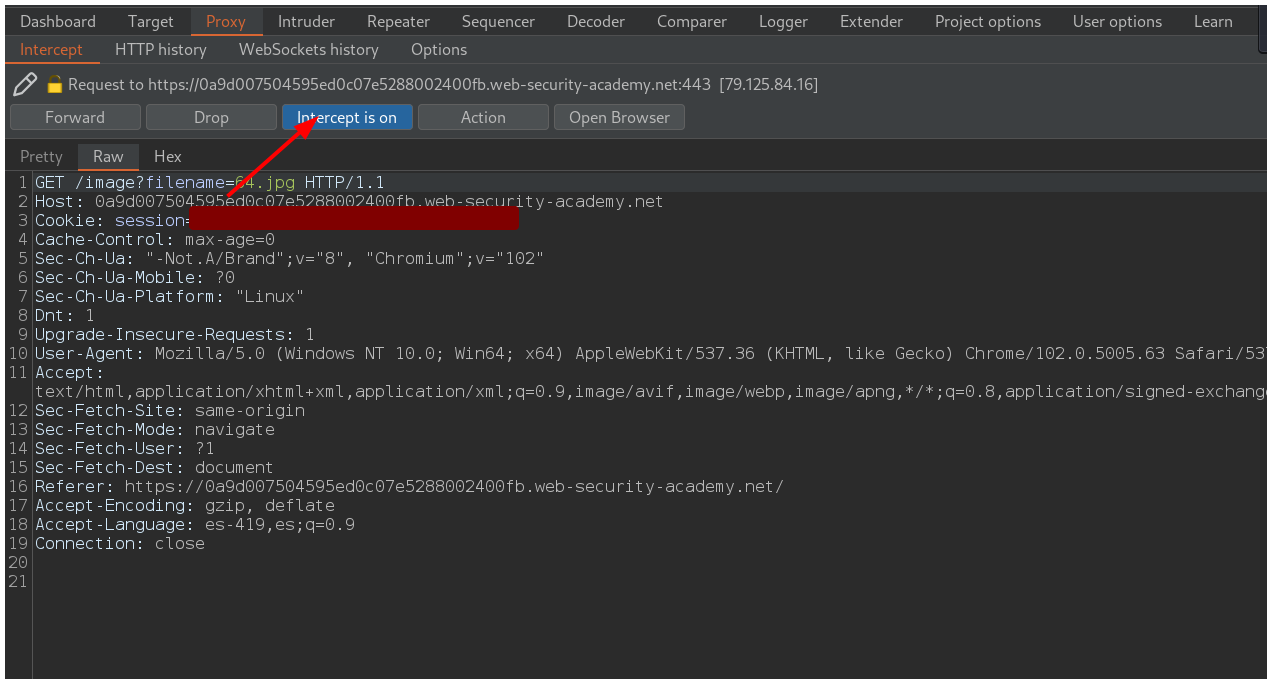Select the Raw view tab
Image resolution: width=1272 pixels, height=684 pixels.
[108, 156]
